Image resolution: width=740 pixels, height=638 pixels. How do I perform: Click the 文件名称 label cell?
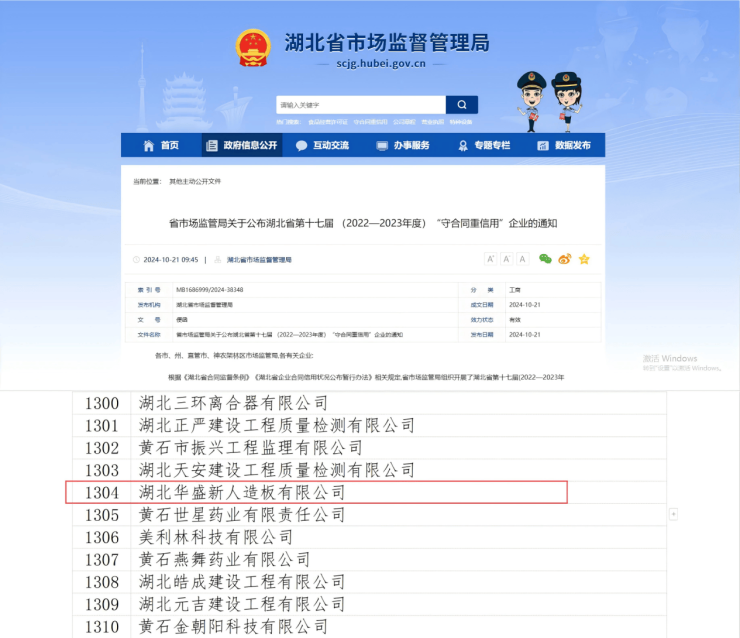149,335
